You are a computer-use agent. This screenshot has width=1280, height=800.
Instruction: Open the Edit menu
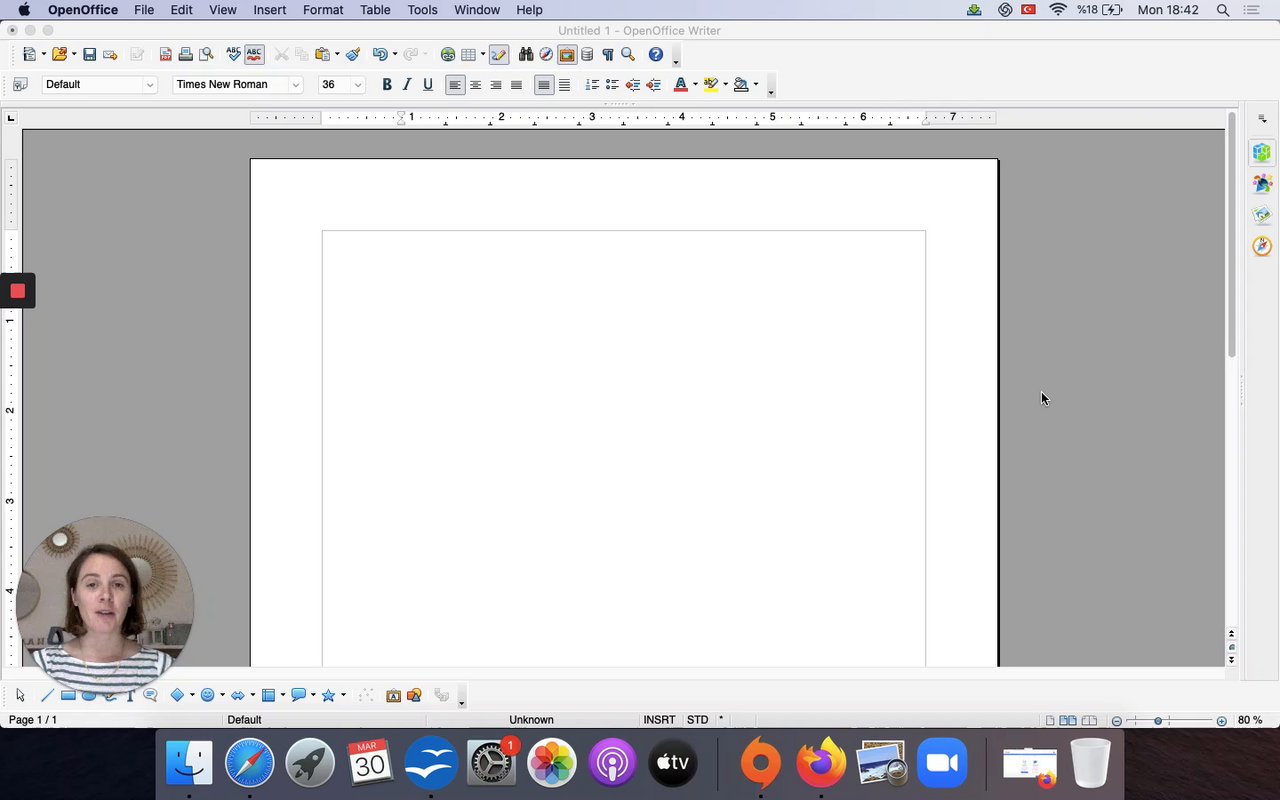tap(181, 10)
